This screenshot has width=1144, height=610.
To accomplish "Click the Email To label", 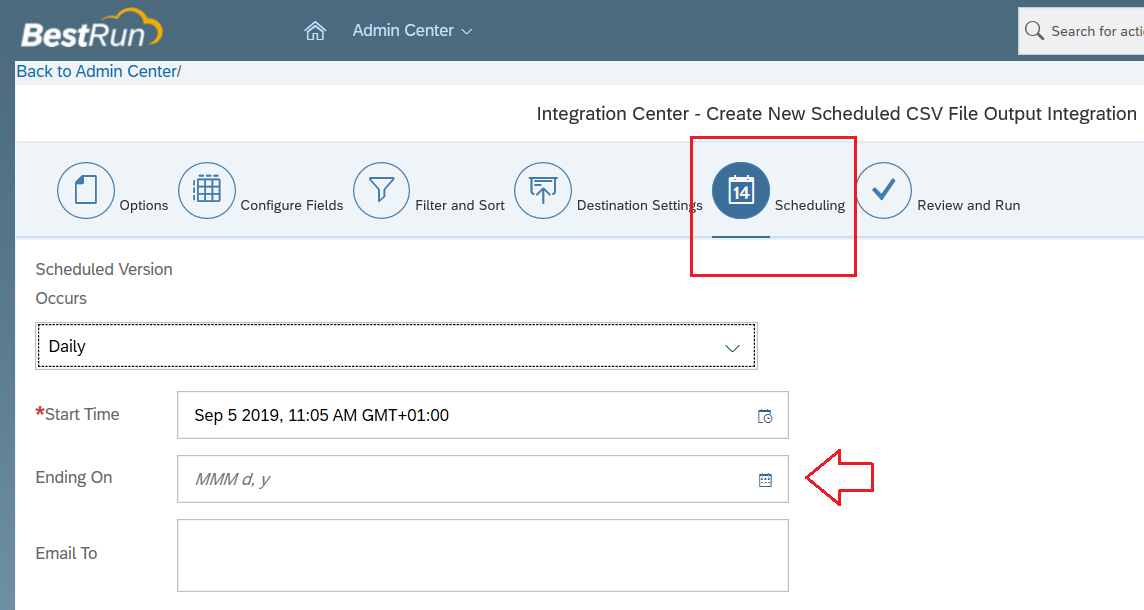I will pos(66,553).
